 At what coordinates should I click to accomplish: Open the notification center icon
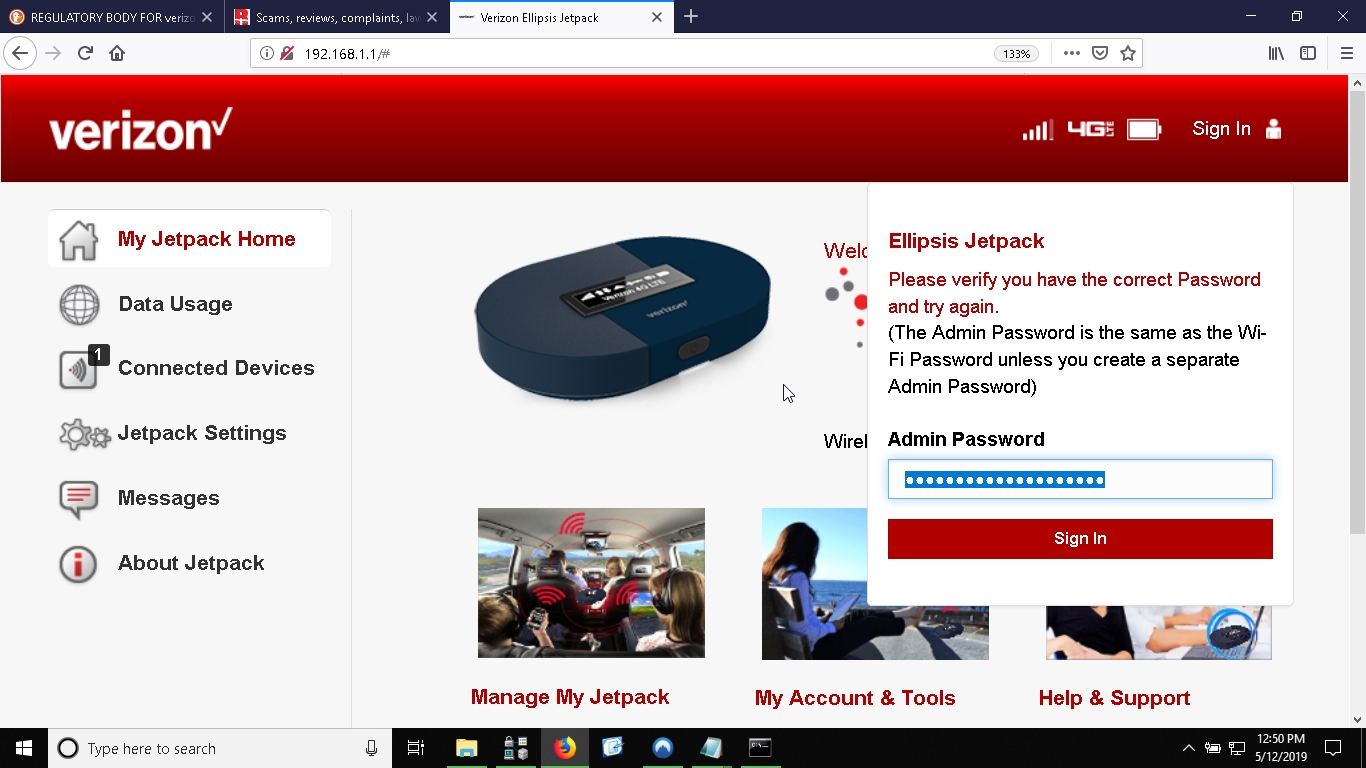tap(1333, 748)
